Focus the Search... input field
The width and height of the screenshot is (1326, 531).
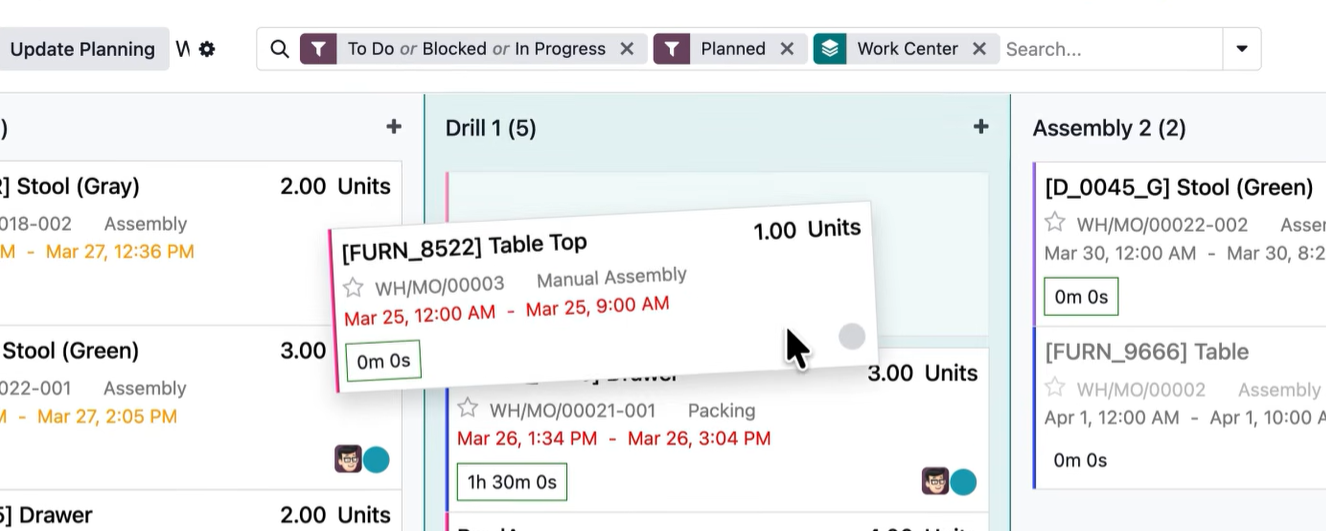(x=1110, y=49)
